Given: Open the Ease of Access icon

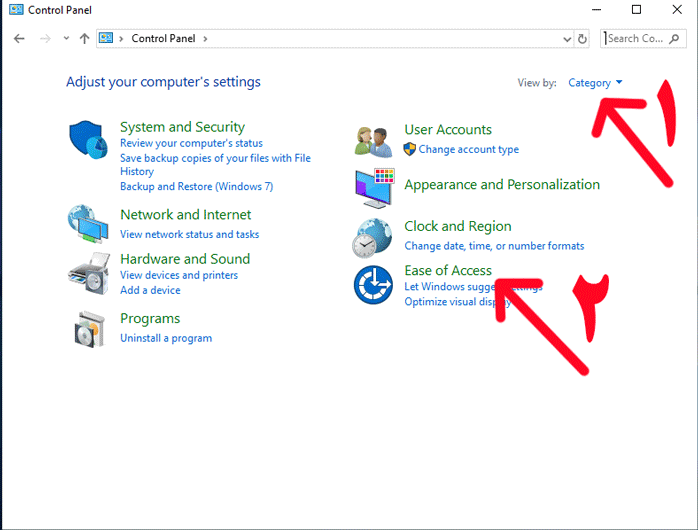Looking at the screenshot, I should (x=373, y=284).
